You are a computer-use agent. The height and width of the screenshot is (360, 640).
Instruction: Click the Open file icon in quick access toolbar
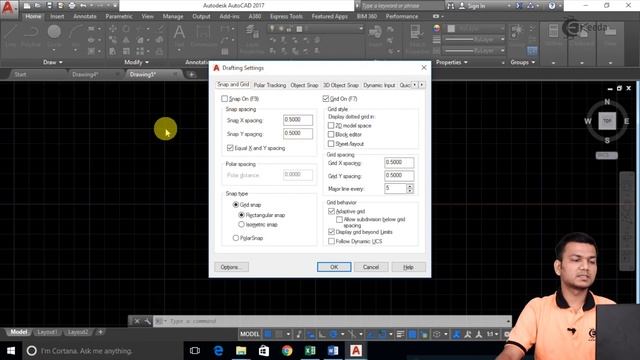[38, 6]
